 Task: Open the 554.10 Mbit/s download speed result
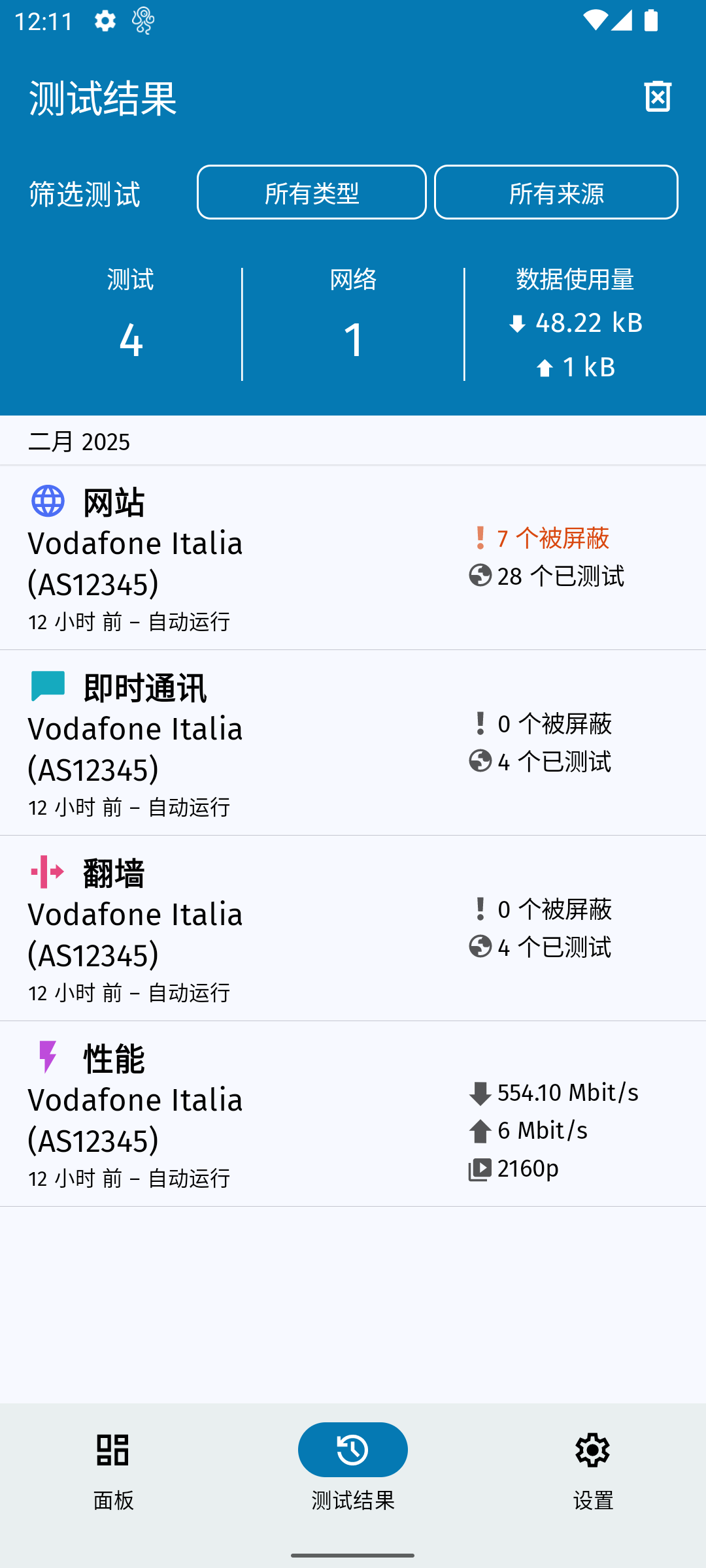567,1092
